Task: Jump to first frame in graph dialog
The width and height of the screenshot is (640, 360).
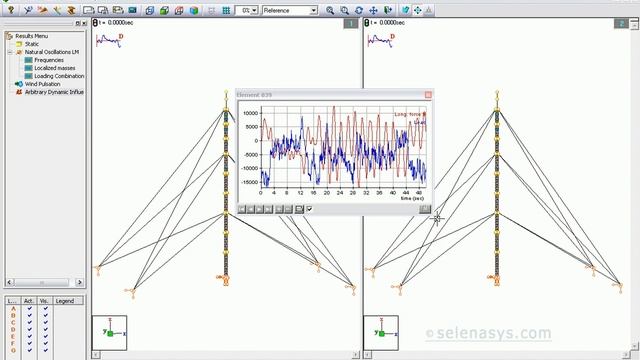Action: [242, 209]
